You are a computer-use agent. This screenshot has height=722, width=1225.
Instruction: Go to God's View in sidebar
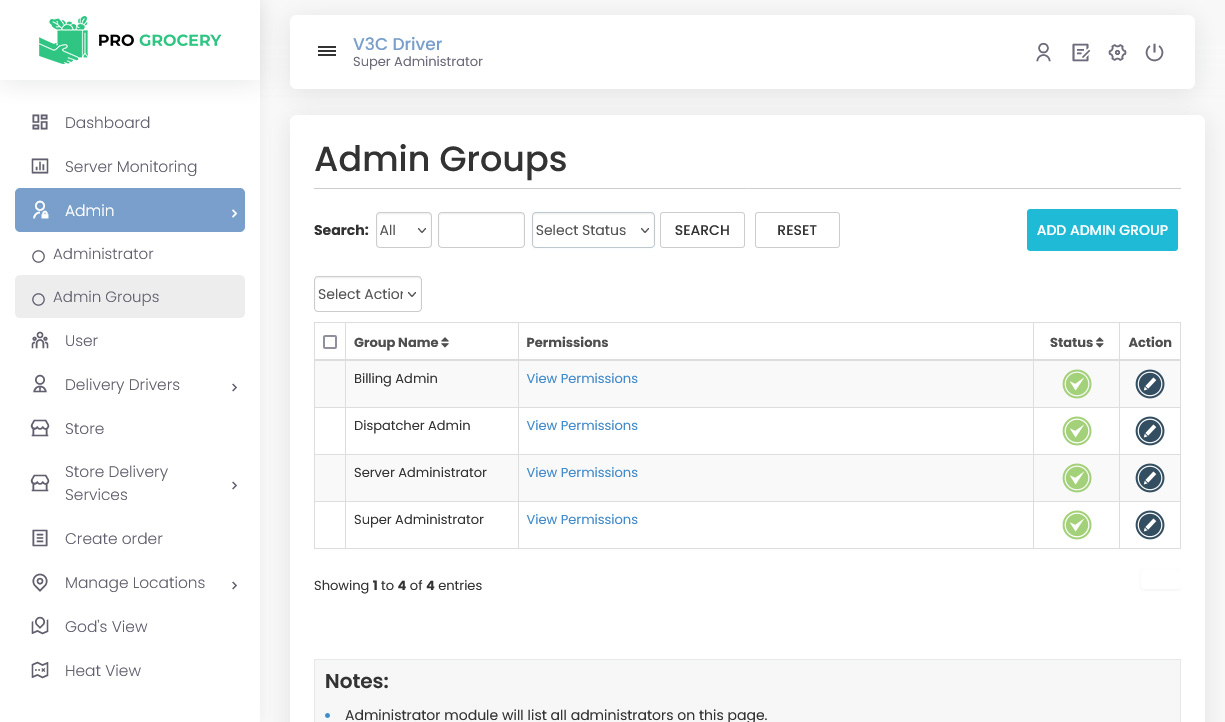pyautogui.click(x=106, y=627)
